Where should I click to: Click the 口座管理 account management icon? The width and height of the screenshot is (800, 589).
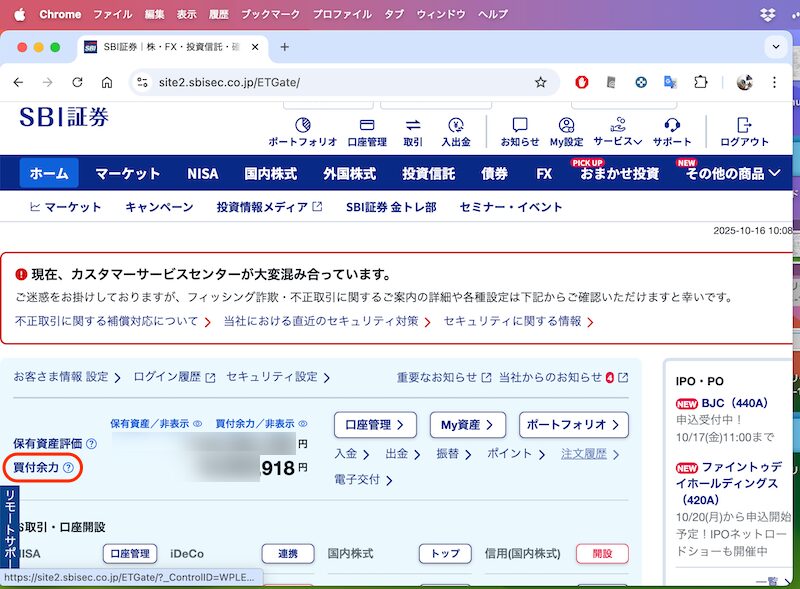click(x=367, y=126)
